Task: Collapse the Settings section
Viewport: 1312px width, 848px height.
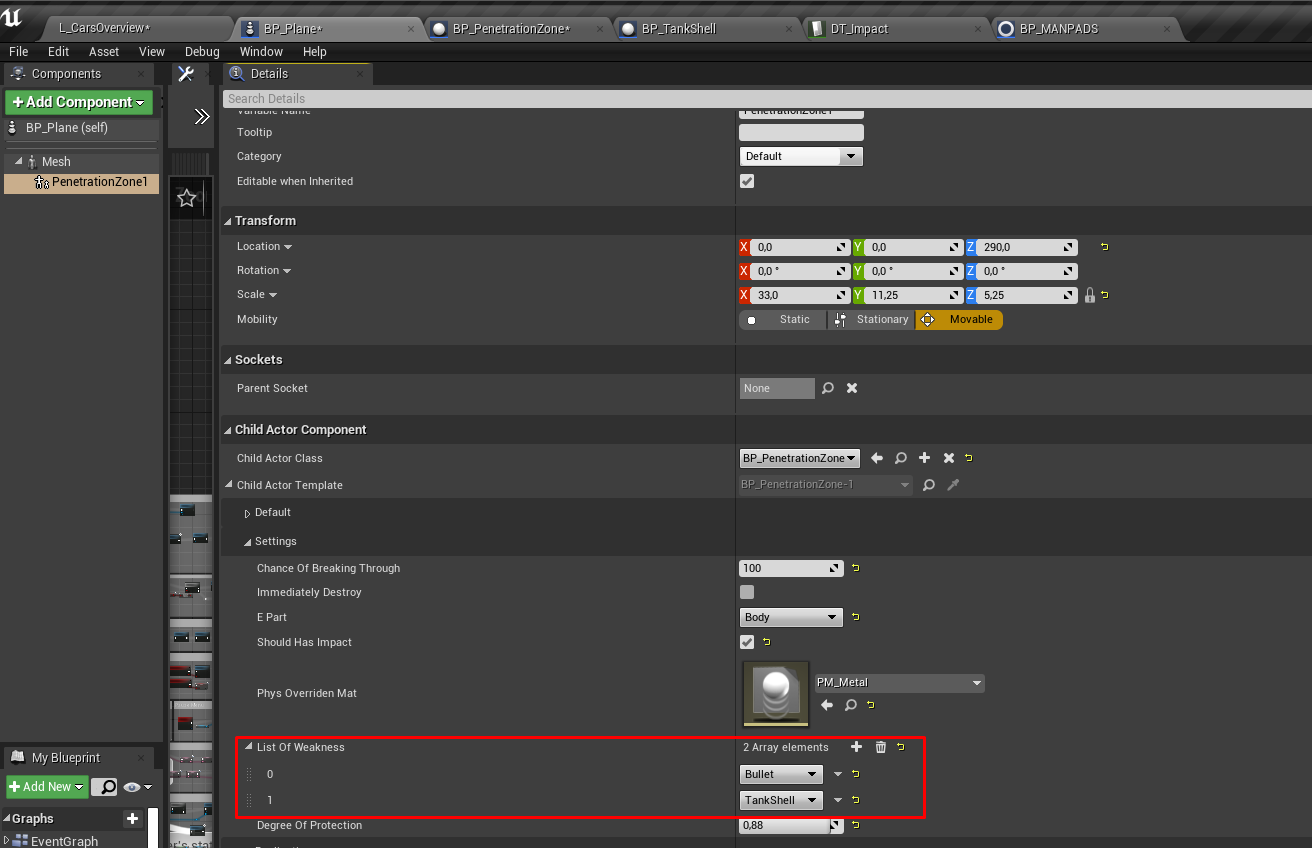Action: point(248,542)
